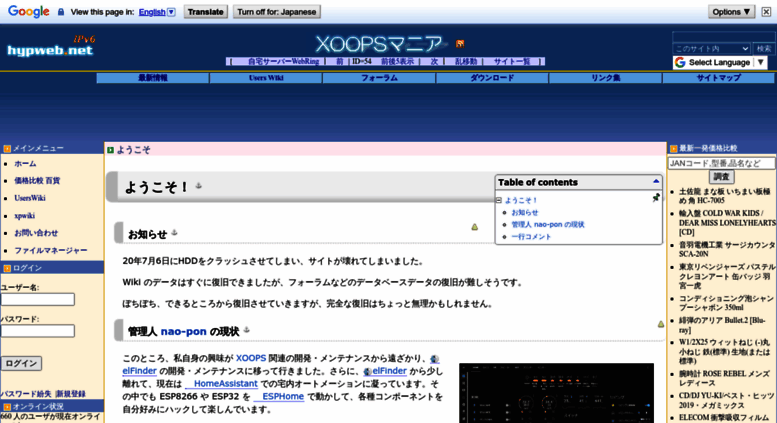Click the anchor icon next to お知らせ heading
The width and height of the screenshot is (777, 423).
[174, 232]
